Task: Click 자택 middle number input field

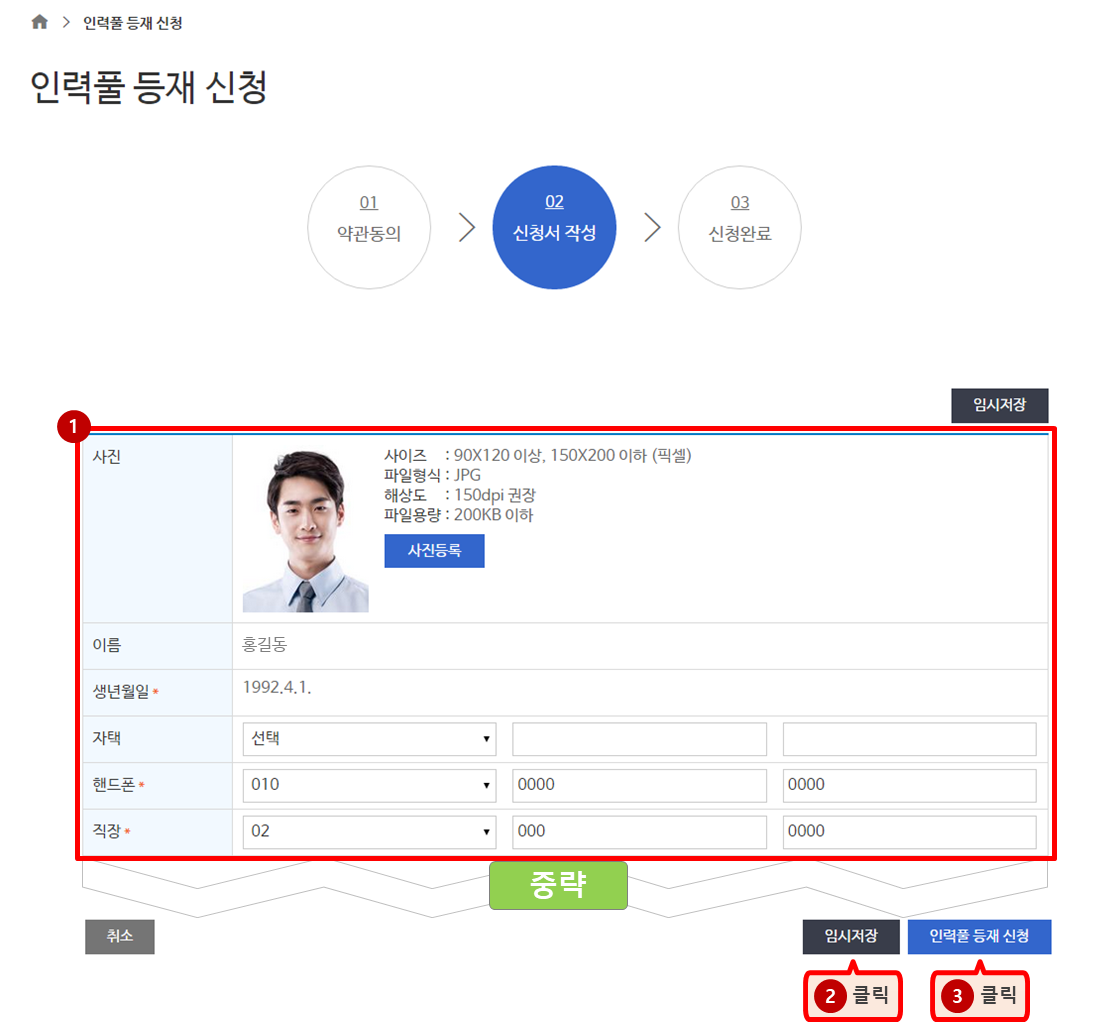Action: coord(639,739)
